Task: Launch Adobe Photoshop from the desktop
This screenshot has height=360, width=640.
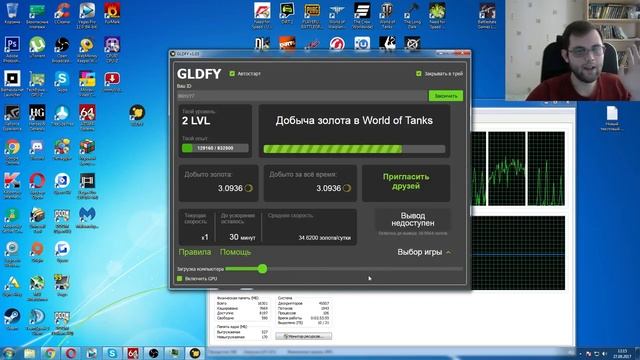Action: 12,49
